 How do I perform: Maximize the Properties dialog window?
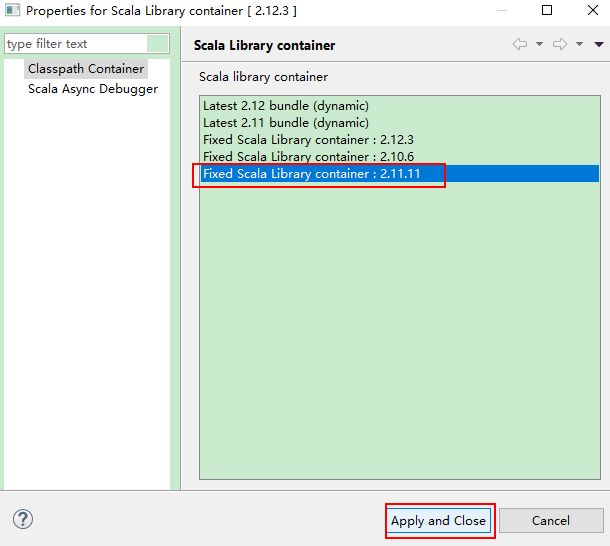[x=547, y=10]
